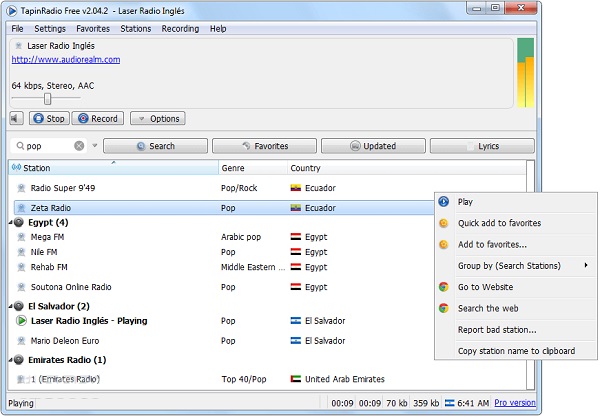The height and width of the screenshot is (418, 600).
Task: Open the Recording menu
Action: (x=180, y=29)
